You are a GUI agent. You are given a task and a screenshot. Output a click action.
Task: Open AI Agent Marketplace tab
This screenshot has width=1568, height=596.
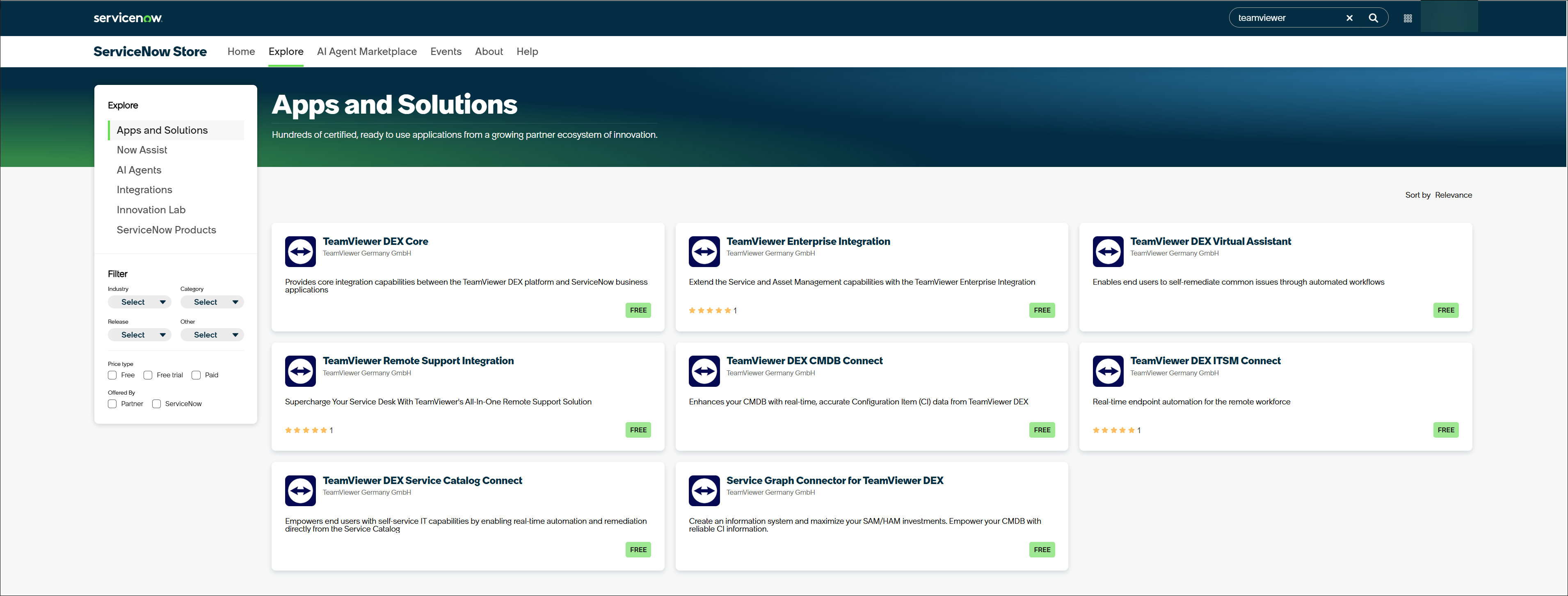coord(367,52)
